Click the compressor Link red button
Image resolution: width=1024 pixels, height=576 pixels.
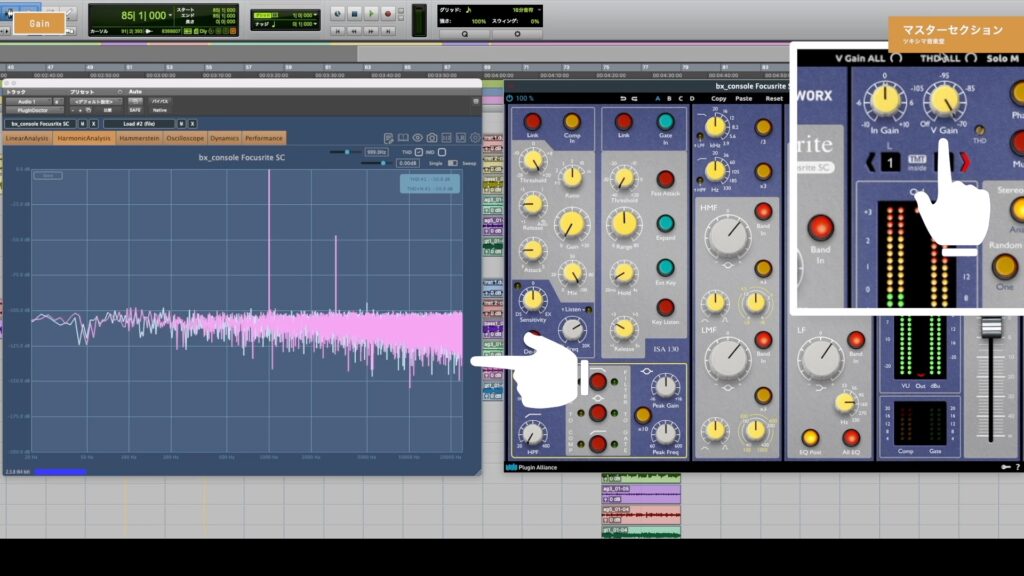click(x=532, y=121)
